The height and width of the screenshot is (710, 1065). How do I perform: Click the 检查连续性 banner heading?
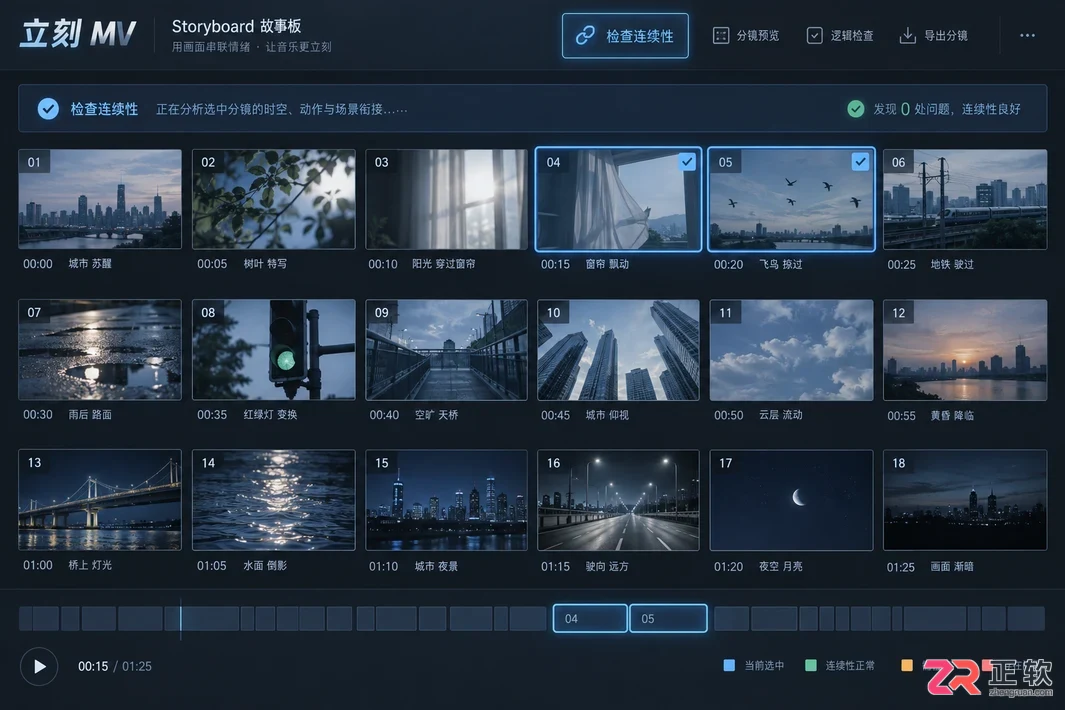104,109
